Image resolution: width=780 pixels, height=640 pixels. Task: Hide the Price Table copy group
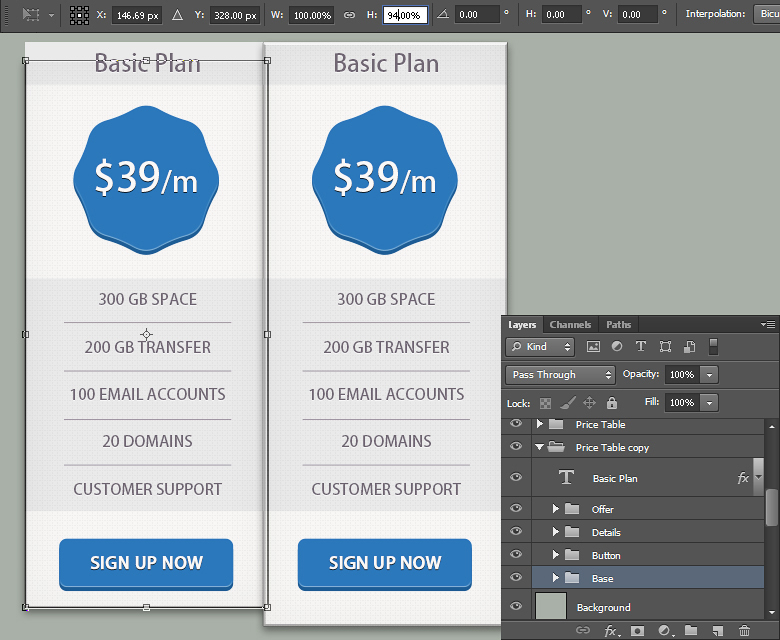516,447
